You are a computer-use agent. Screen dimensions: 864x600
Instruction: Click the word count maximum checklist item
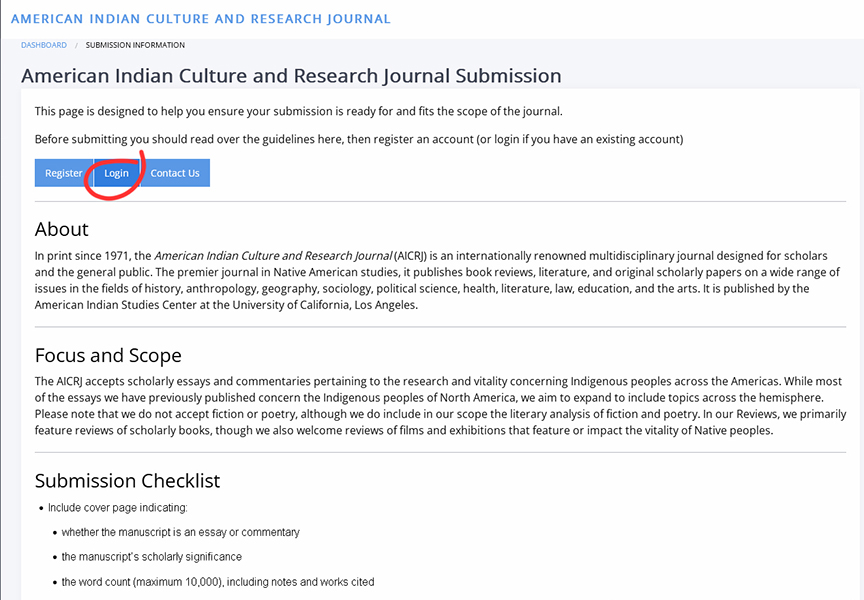pos(217,582)
